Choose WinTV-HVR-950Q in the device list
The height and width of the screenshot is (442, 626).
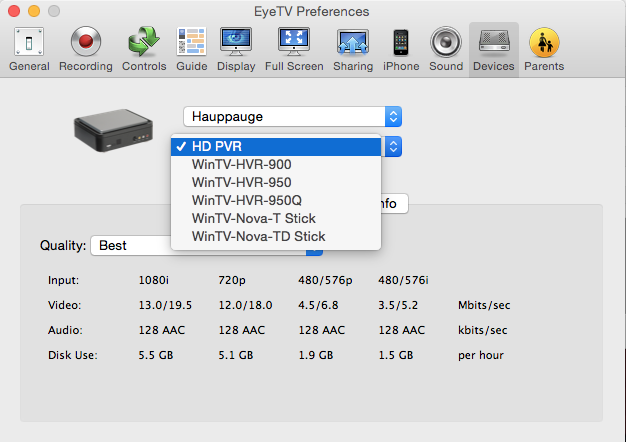point(276,200)
